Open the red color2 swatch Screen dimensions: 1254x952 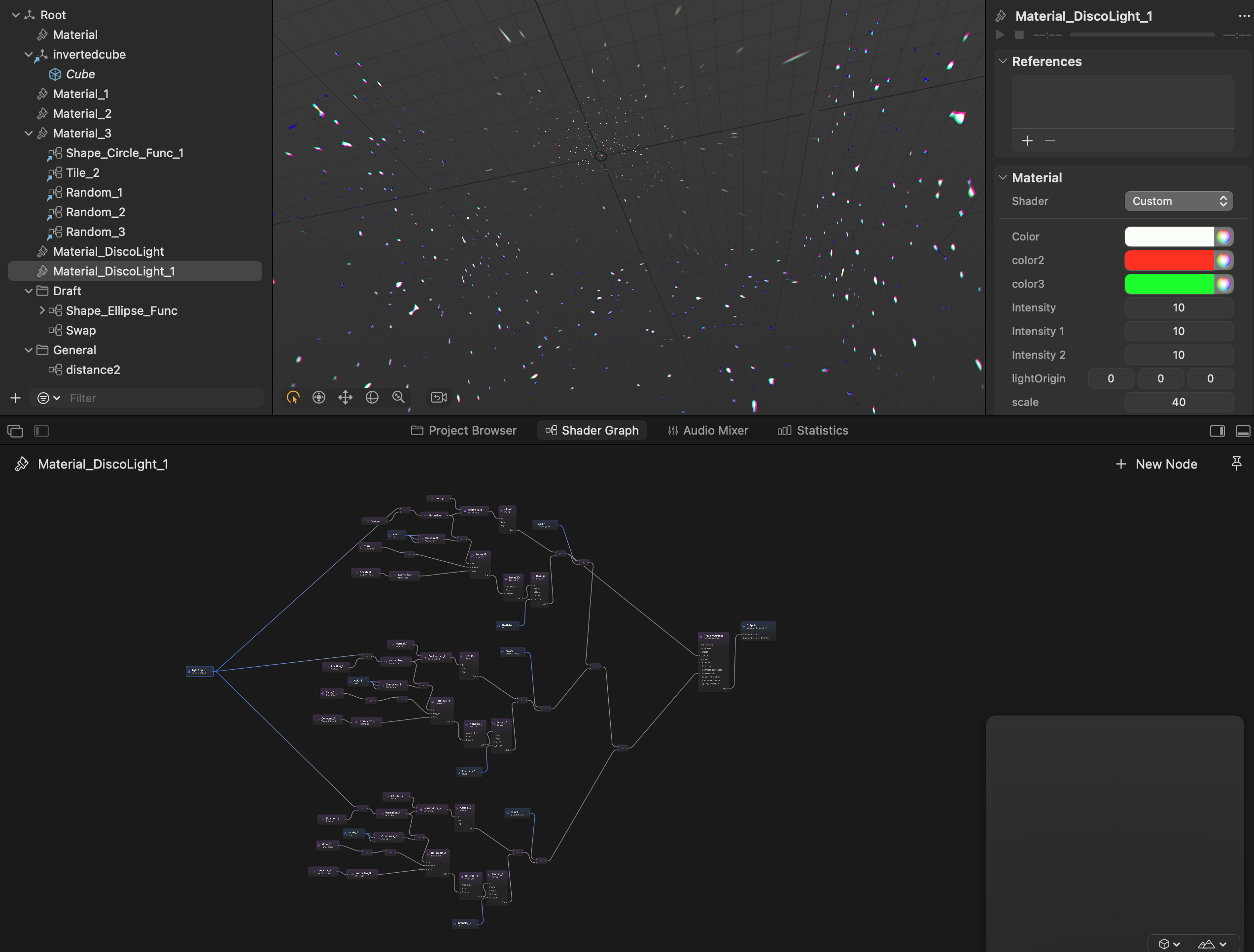(1168, 260)
